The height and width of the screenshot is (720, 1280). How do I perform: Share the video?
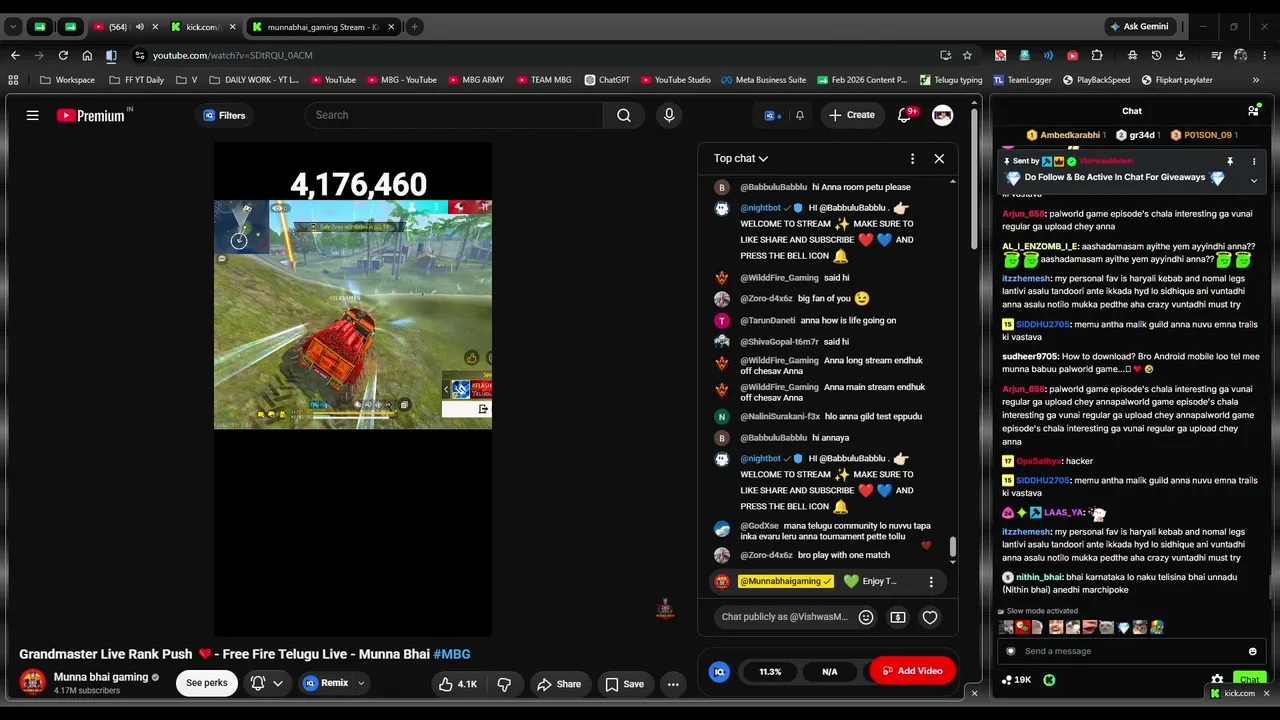click(x=558, y=684)
